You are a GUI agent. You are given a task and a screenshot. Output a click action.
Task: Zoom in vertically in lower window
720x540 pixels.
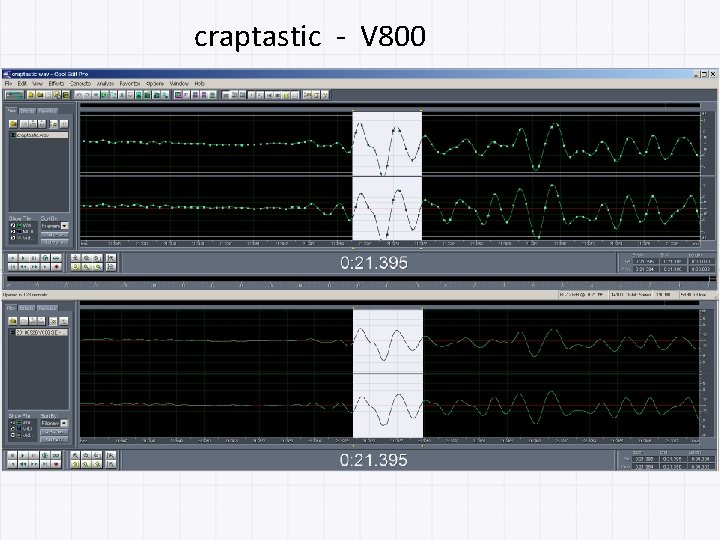click(111, 456)
